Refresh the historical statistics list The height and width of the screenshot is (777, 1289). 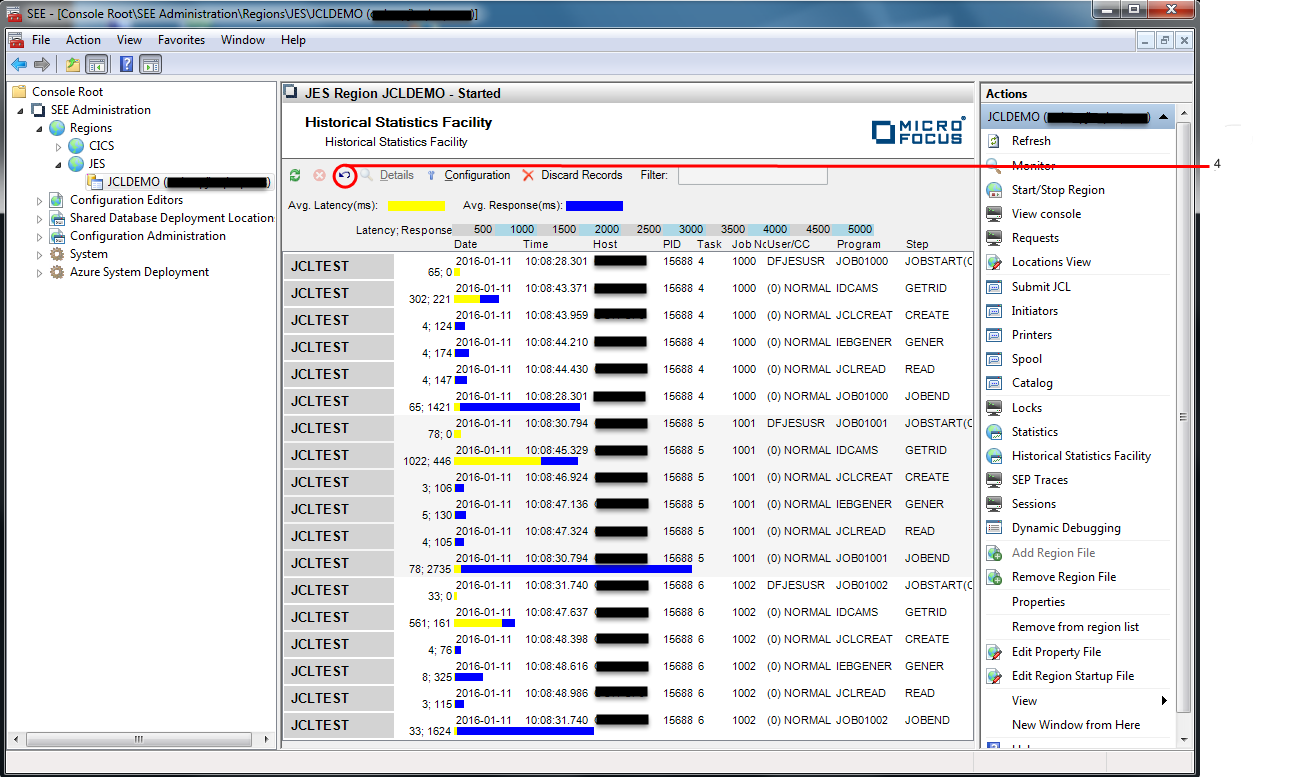(x=294, y=175)
